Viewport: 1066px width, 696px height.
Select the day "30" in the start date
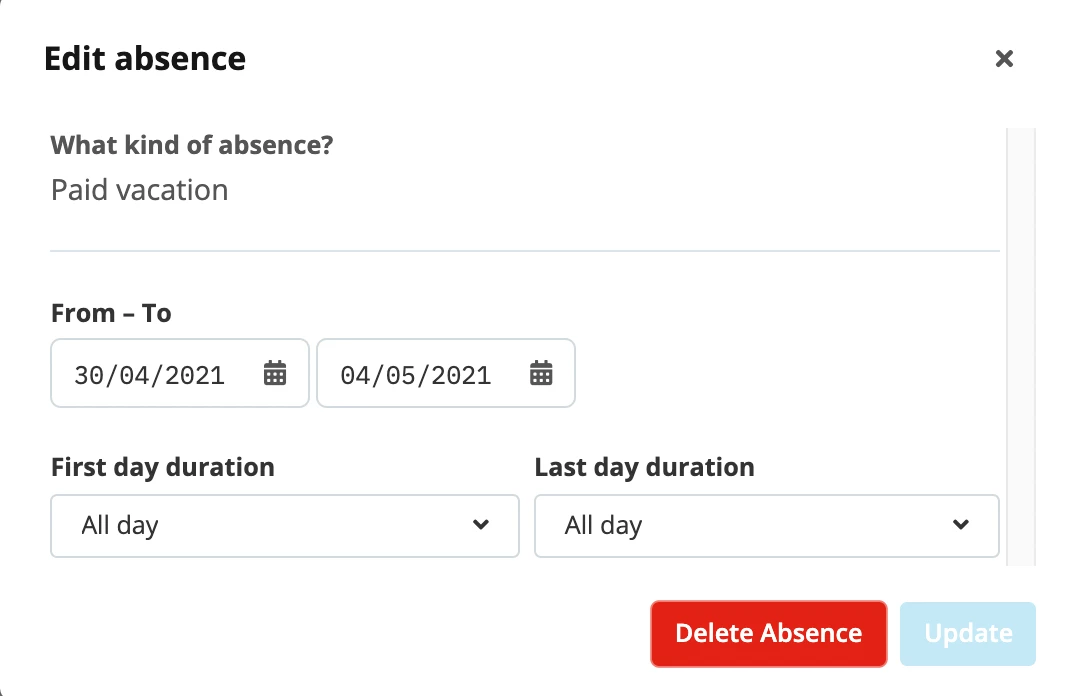pos(88,376)
